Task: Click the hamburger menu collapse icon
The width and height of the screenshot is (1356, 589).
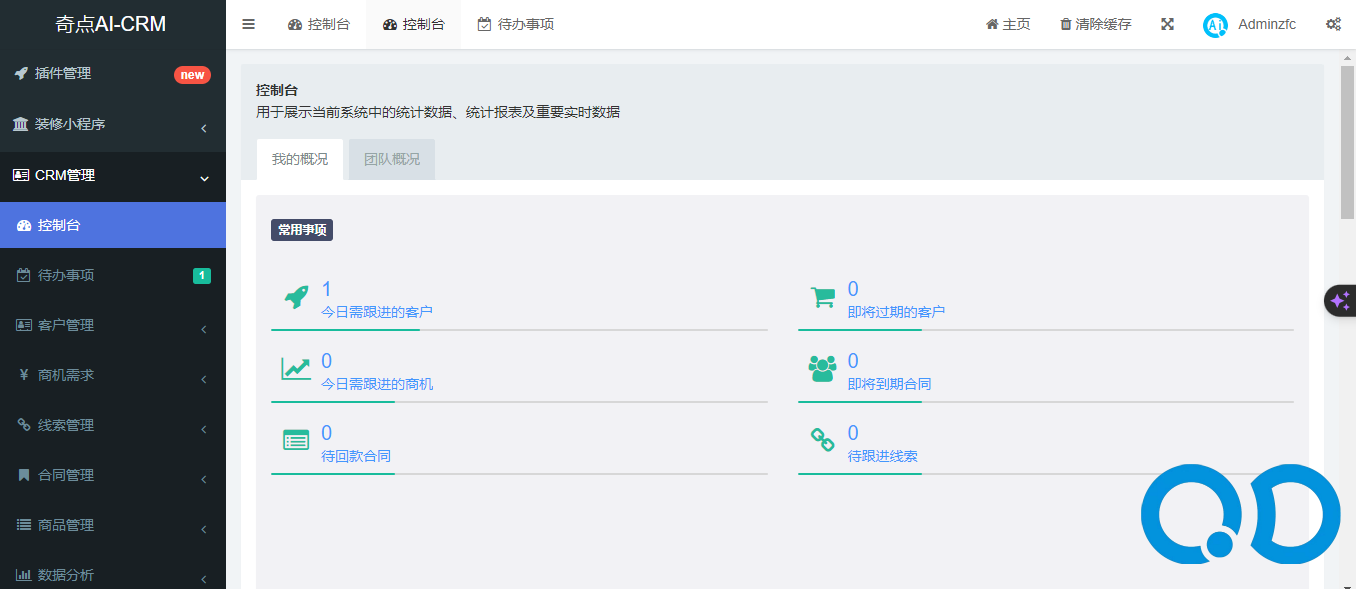Action: [249, 24]
